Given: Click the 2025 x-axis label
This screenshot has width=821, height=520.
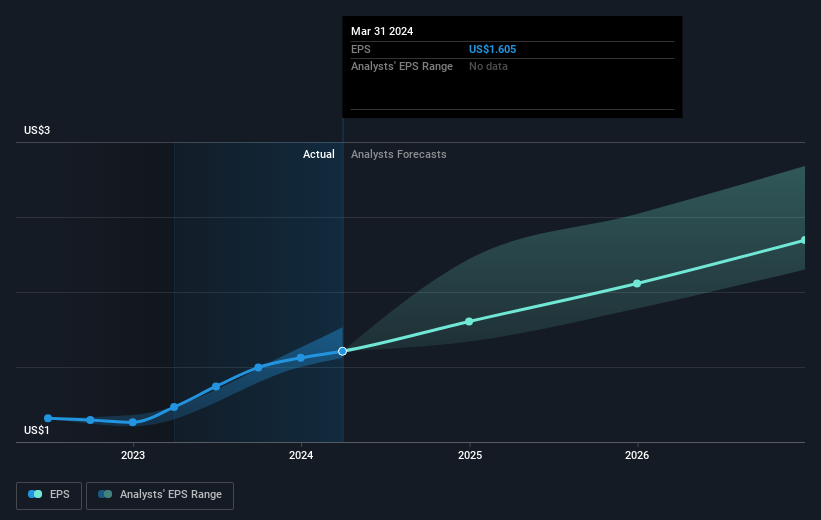Looking at the screenshot, I should tap(470, 456).
